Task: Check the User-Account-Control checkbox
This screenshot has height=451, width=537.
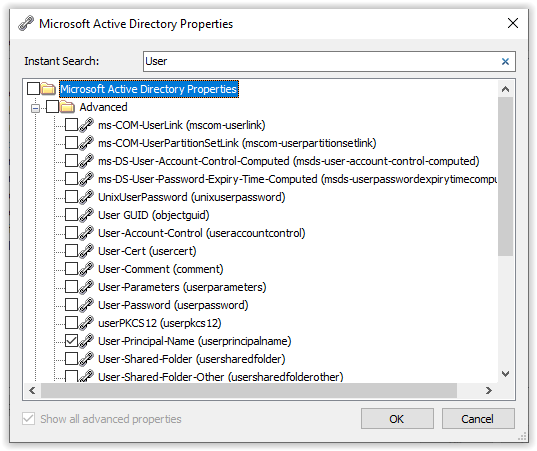Action: [71, 233]
